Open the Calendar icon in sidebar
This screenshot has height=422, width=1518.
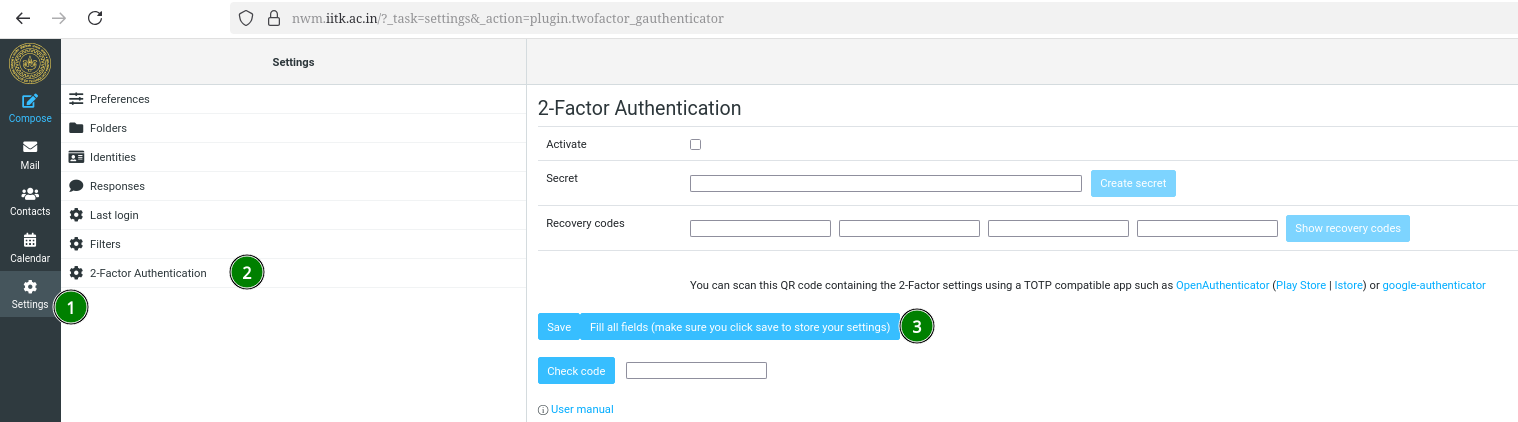tap(30, 240)
